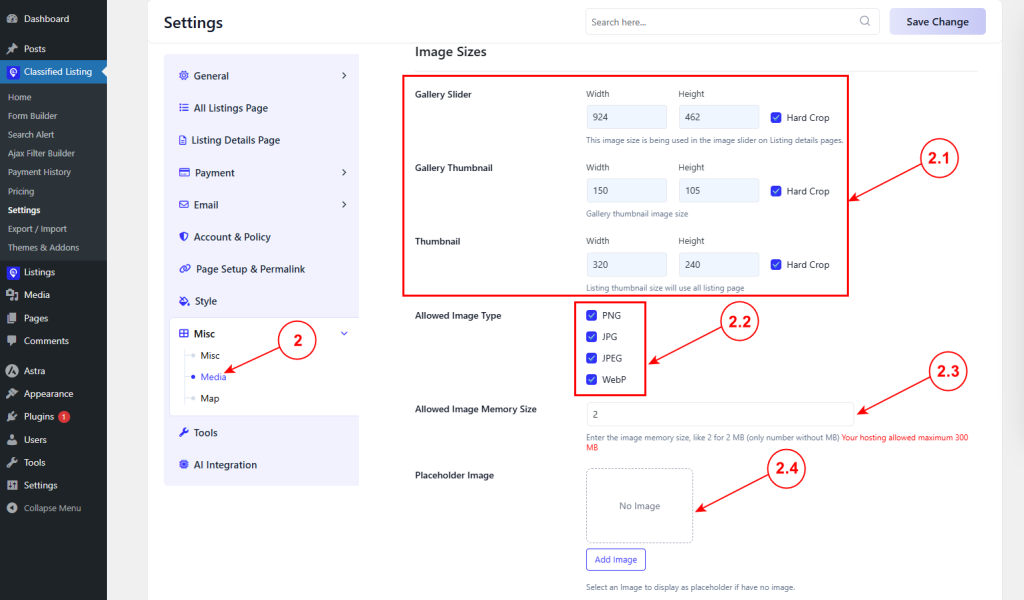
Task: Click the Page Setup & Permalink link icon
Action: (x=185, y=268)
